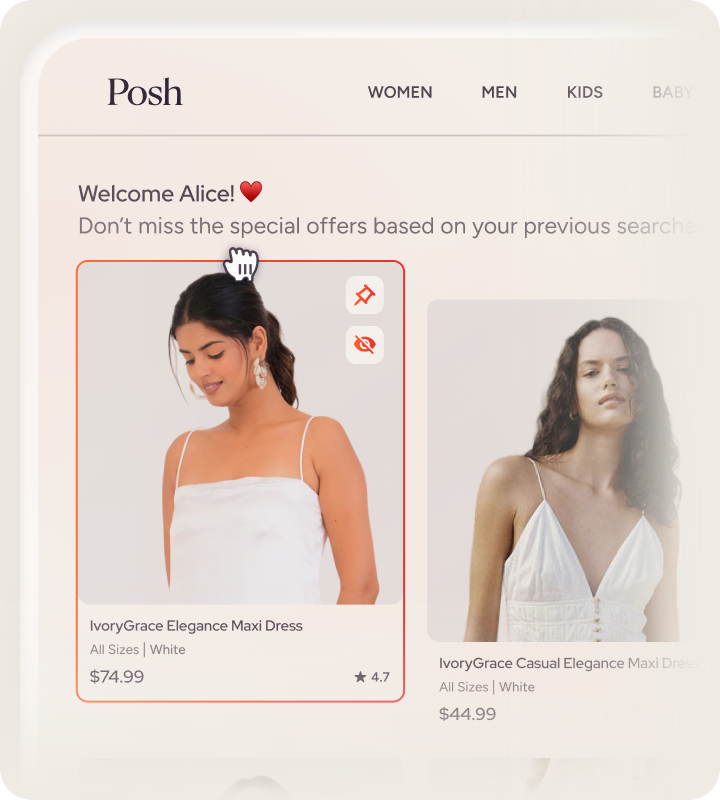
Task: Click the $74.99 price
Action: (117, 677)
